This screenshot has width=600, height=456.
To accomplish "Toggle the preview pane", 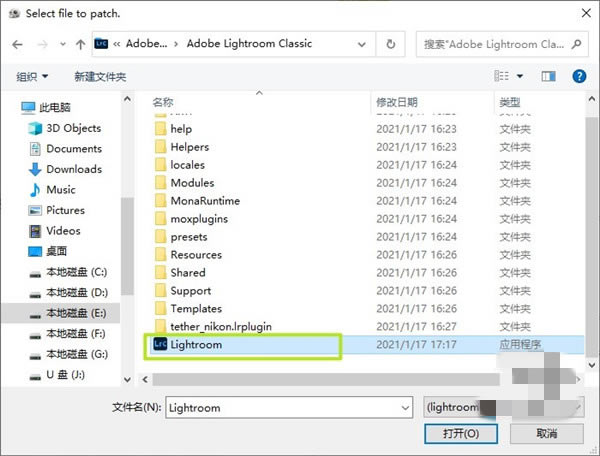I will tap(548, 77).
